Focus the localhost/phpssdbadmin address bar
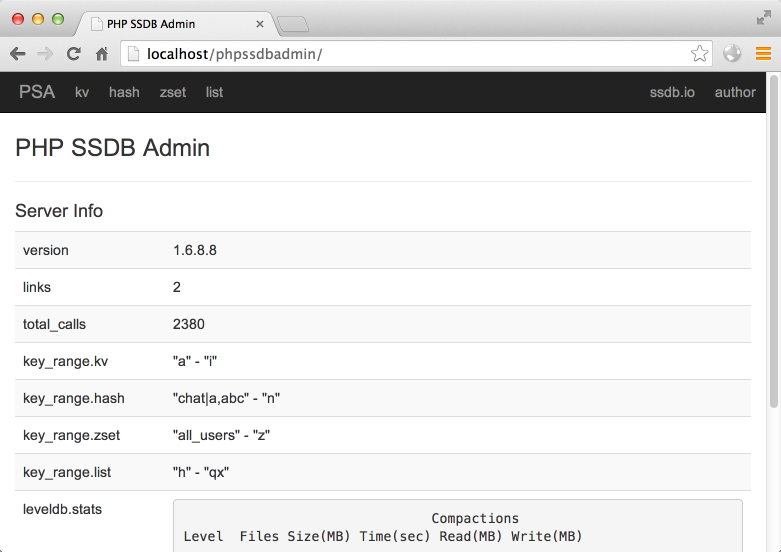This screenshot has height=552, width=781. pos(416,54)
